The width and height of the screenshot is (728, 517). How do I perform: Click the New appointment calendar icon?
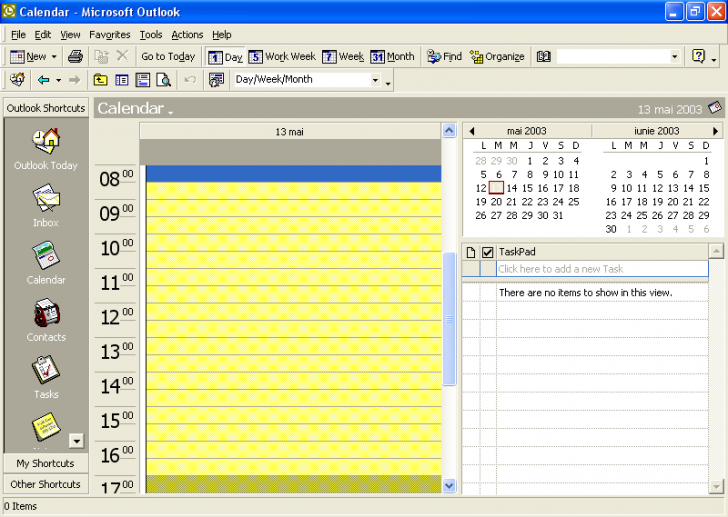(18, 57)
